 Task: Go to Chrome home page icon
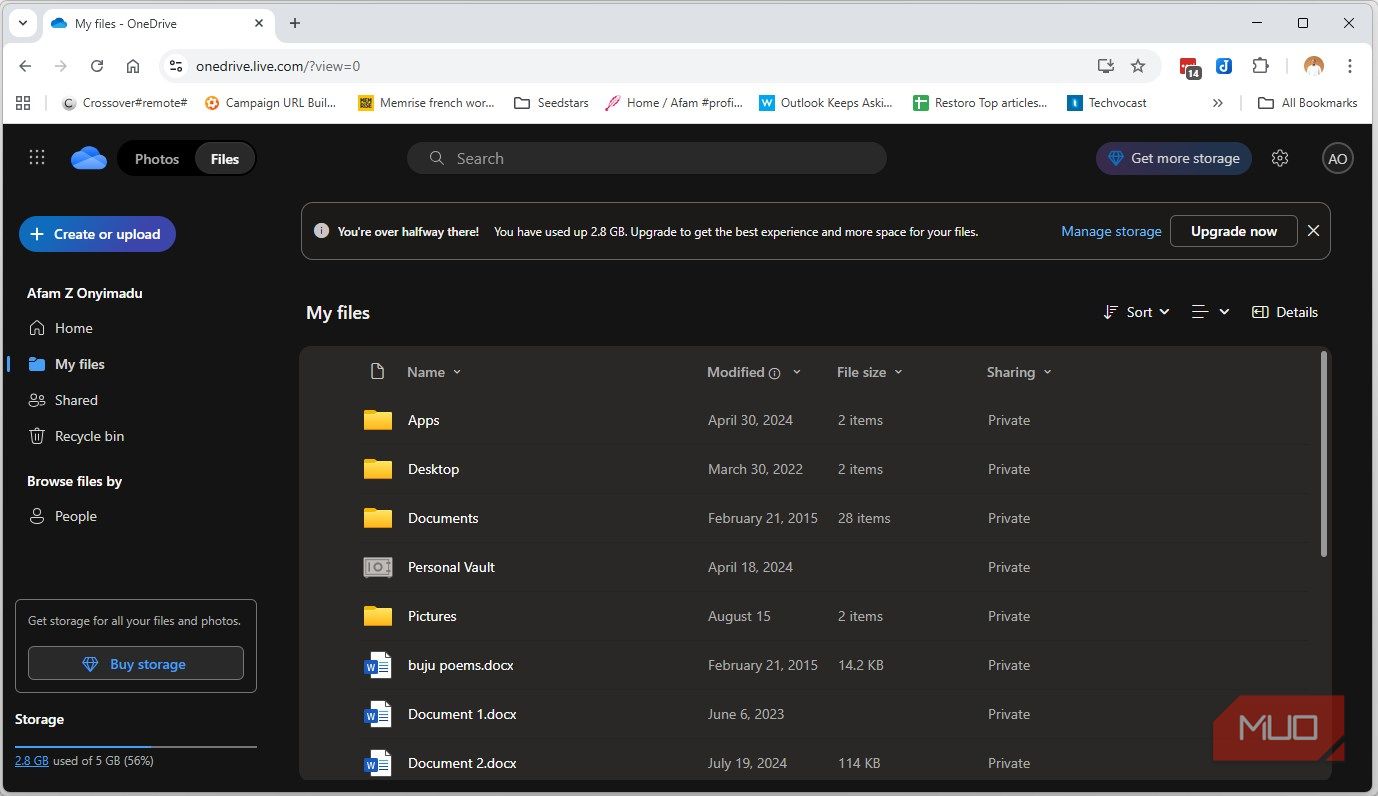(133, 66)
